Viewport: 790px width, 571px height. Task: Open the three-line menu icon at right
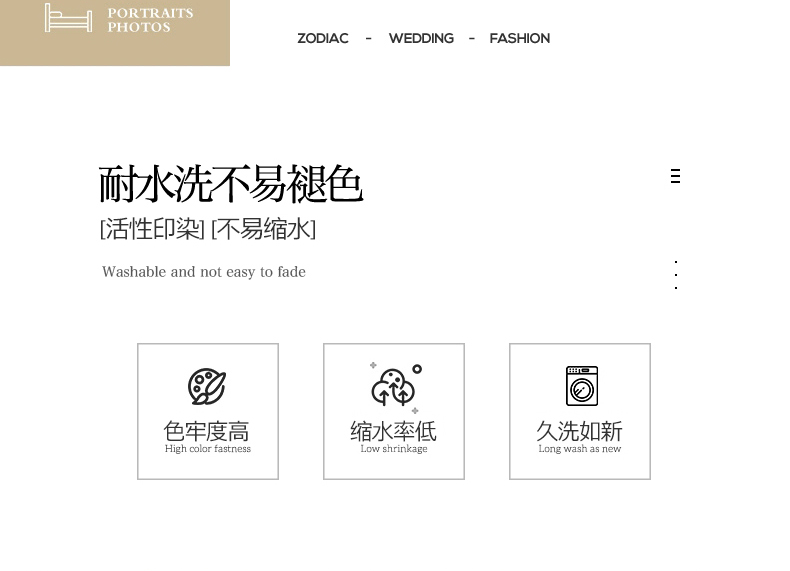tap(676, 176)
